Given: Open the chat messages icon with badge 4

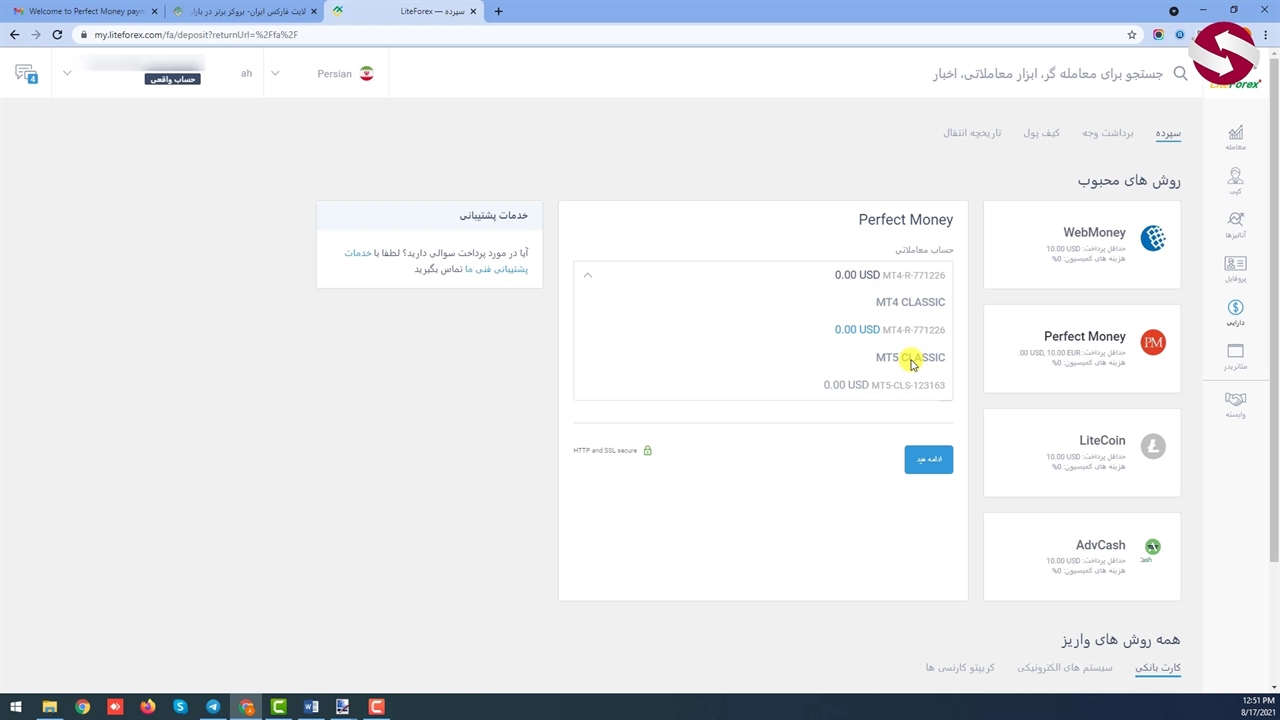Looking at the screenshot, I should click(26, 74).
